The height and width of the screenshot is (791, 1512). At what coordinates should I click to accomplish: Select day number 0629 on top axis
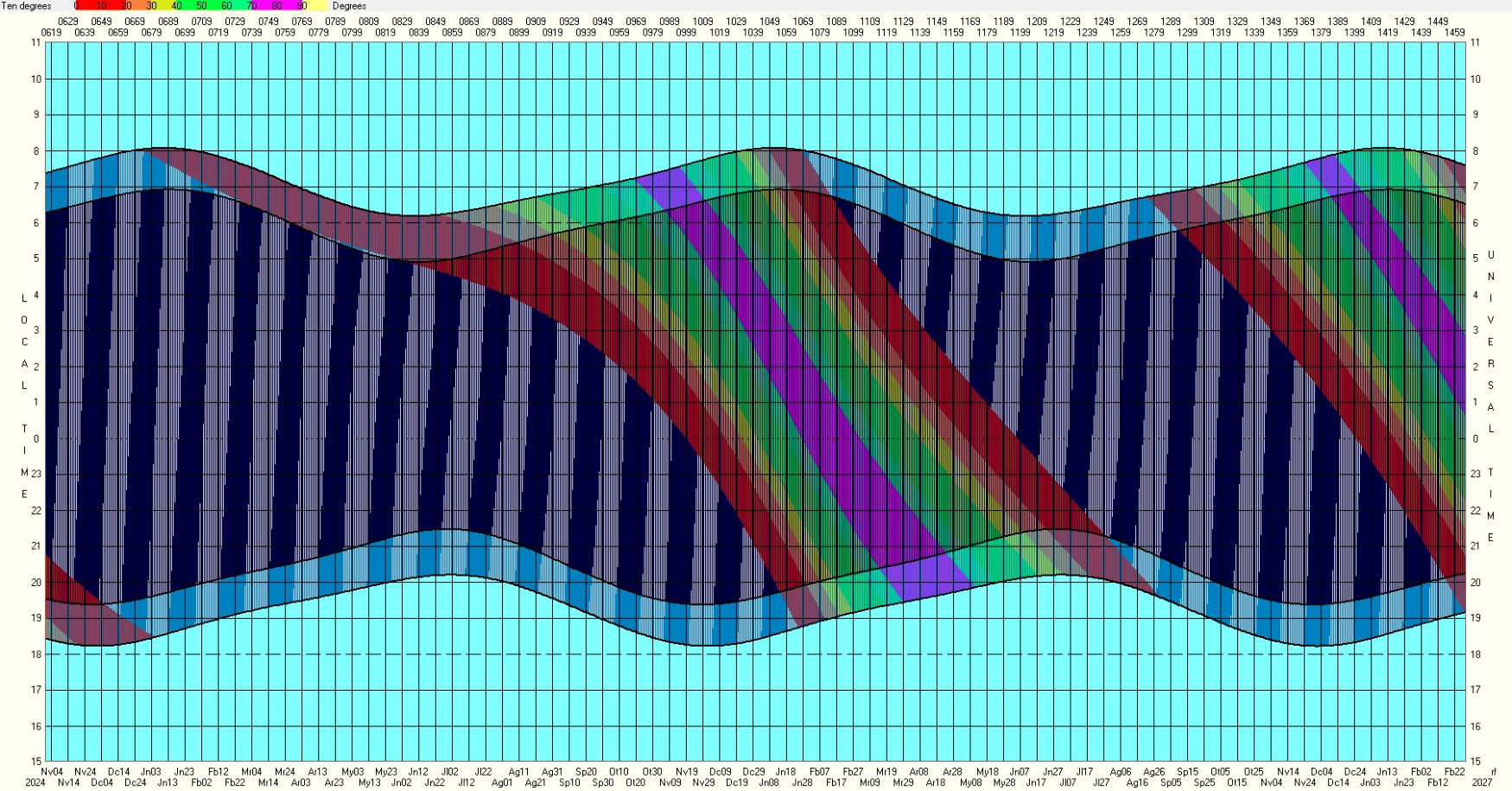67,22
